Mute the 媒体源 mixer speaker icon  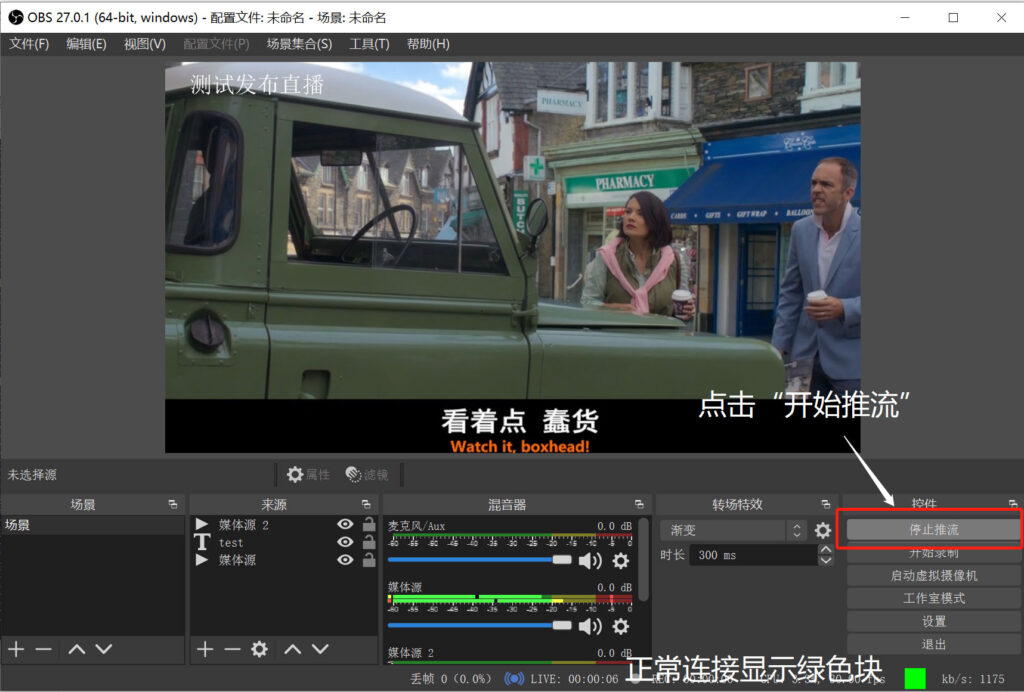(590, 626)
